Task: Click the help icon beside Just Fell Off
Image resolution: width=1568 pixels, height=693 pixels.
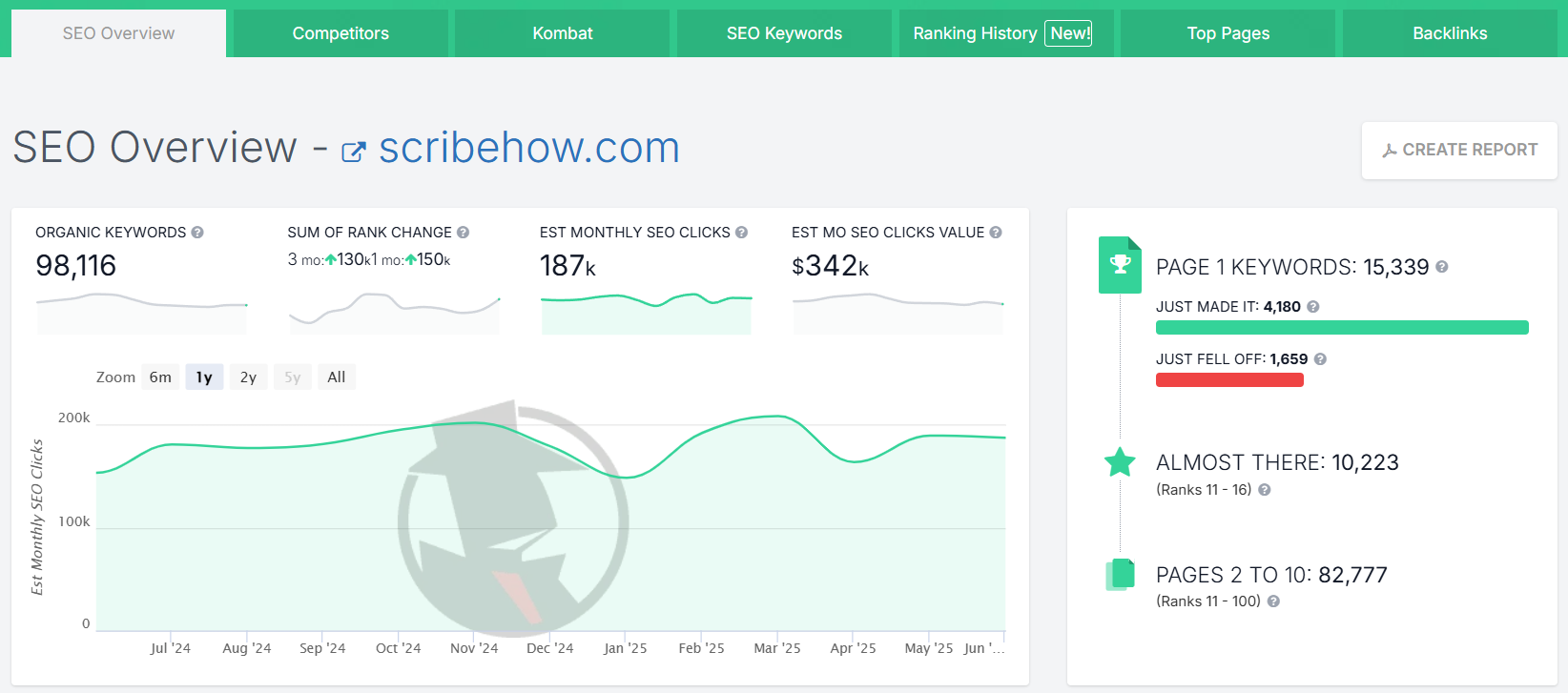Action: (1320, 359)
